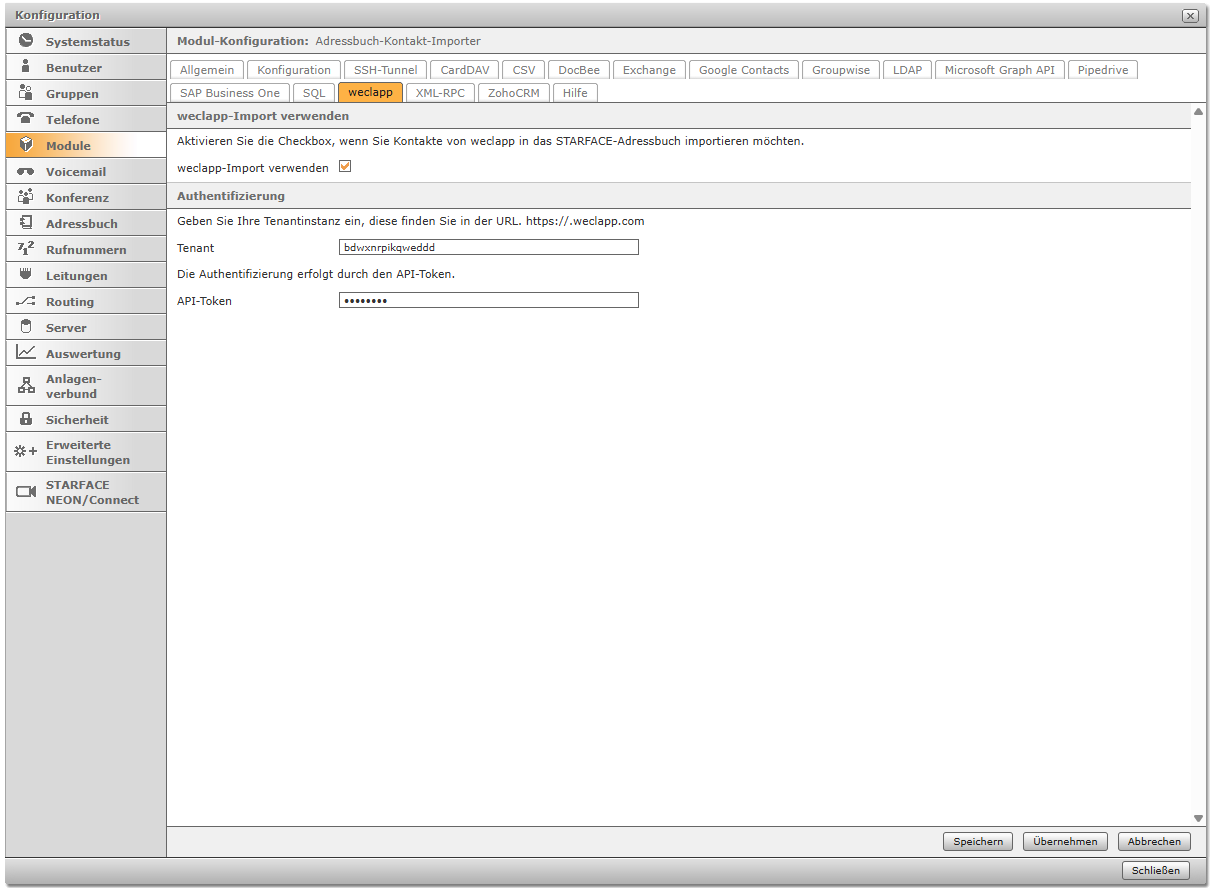Toggle the weclapp-Import verwenden checkbox

point(345,167)
